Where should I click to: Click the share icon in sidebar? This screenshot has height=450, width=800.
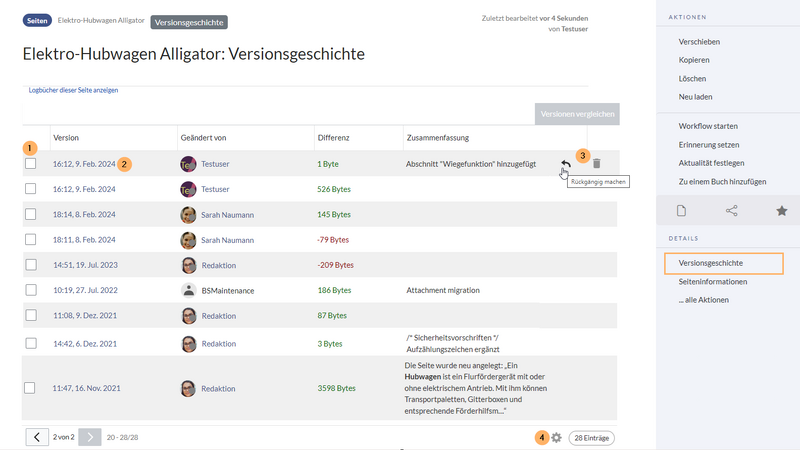732,211
